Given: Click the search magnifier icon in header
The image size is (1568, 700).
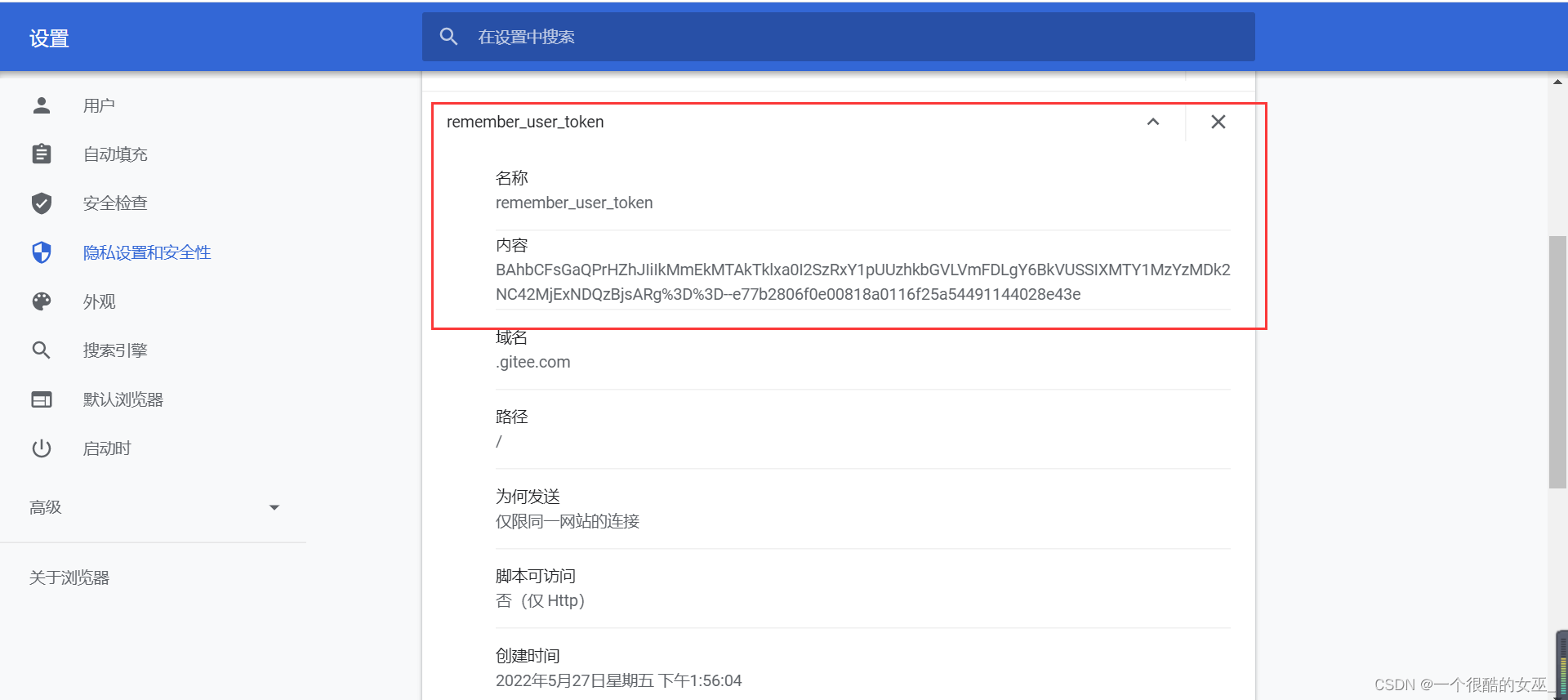Looking at the screenshot, I should [x=448, y=37].
